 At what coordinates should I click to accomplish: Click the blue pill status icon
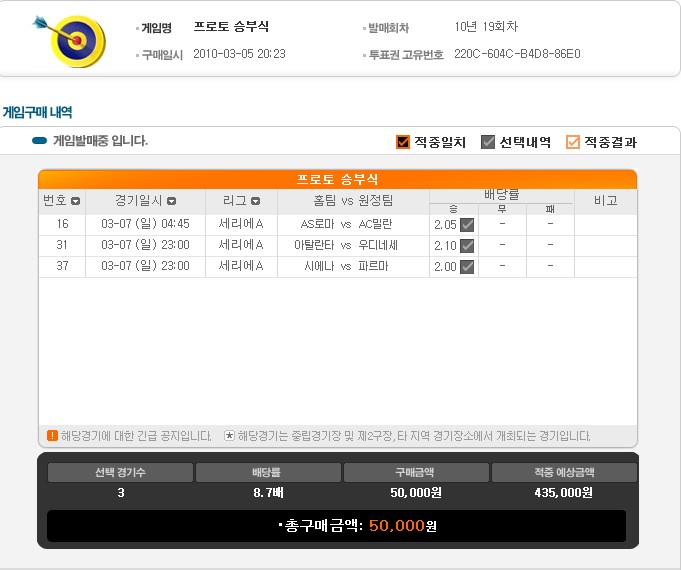tap(40, 140)
